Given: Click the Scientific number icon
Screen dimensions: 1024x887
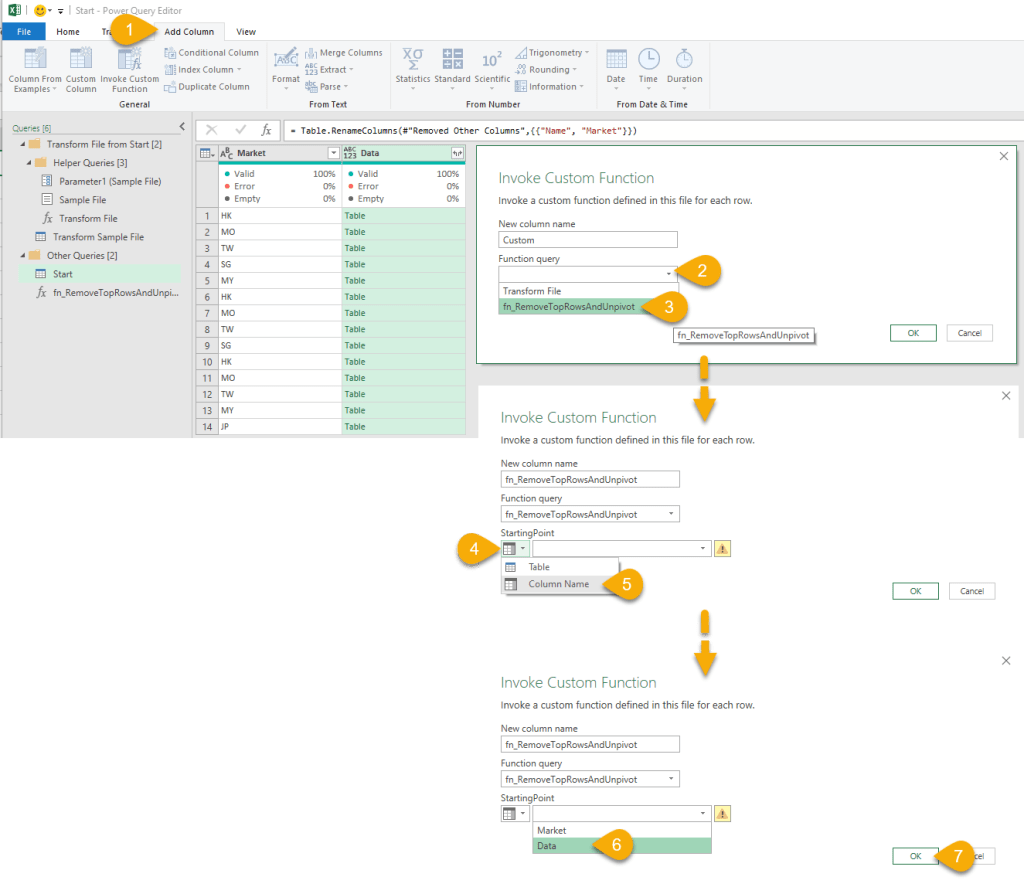Looking at the screenshot, I should pyautogui.click(x=492, y=60).
